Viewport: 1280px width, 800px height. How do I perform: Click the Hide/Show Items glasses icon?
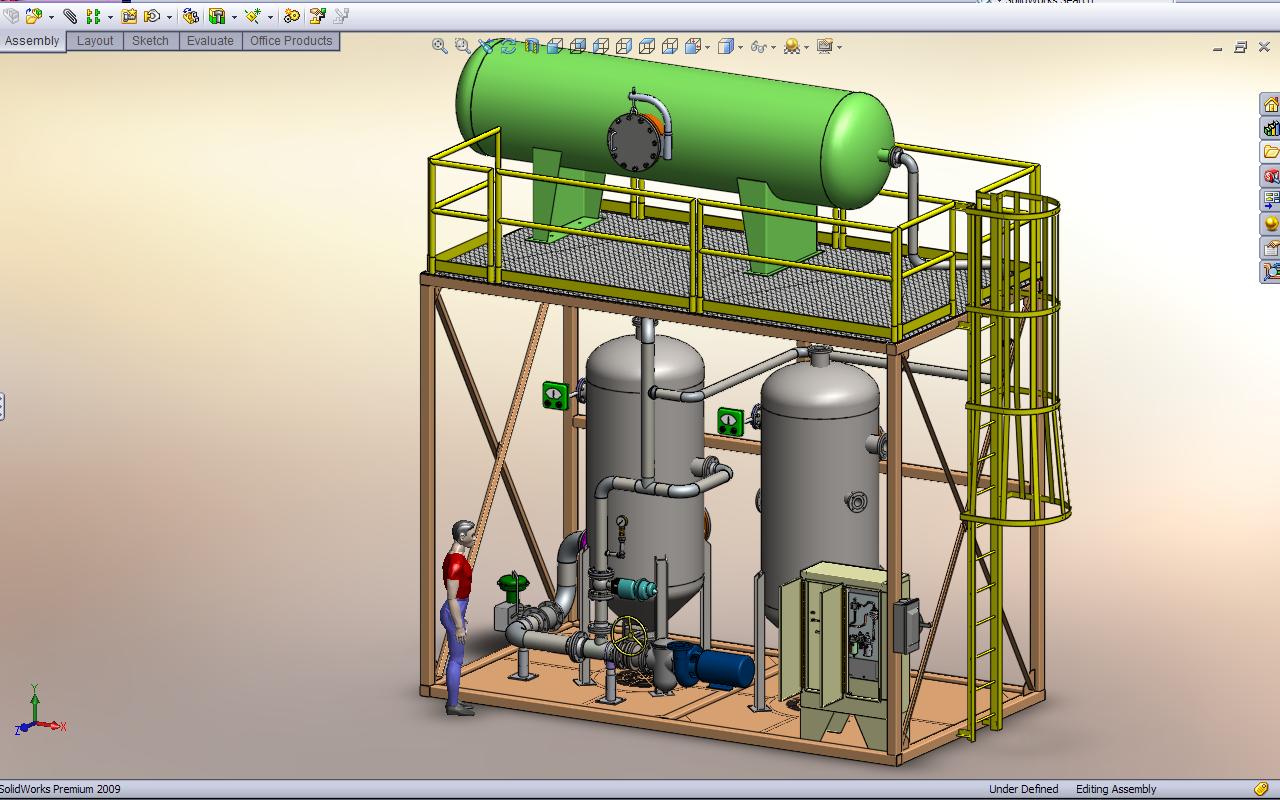[759, 46]
